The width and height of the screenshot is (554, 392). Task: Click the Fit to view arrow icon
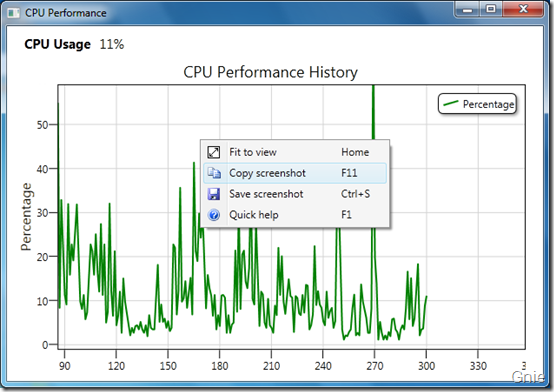tap(214, 152)
